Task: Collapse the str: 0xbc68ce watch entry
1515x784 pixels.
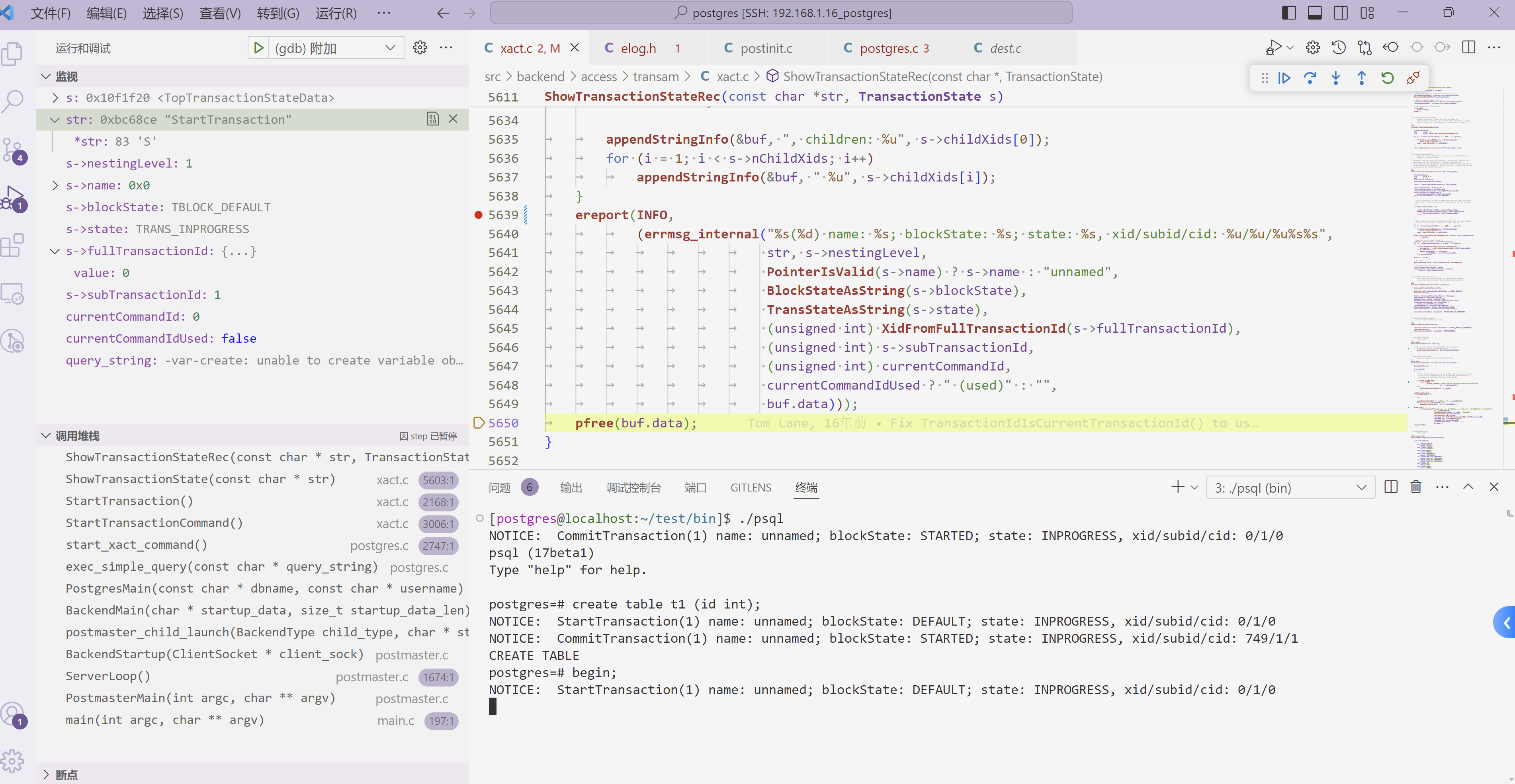Action: point(55,120)
